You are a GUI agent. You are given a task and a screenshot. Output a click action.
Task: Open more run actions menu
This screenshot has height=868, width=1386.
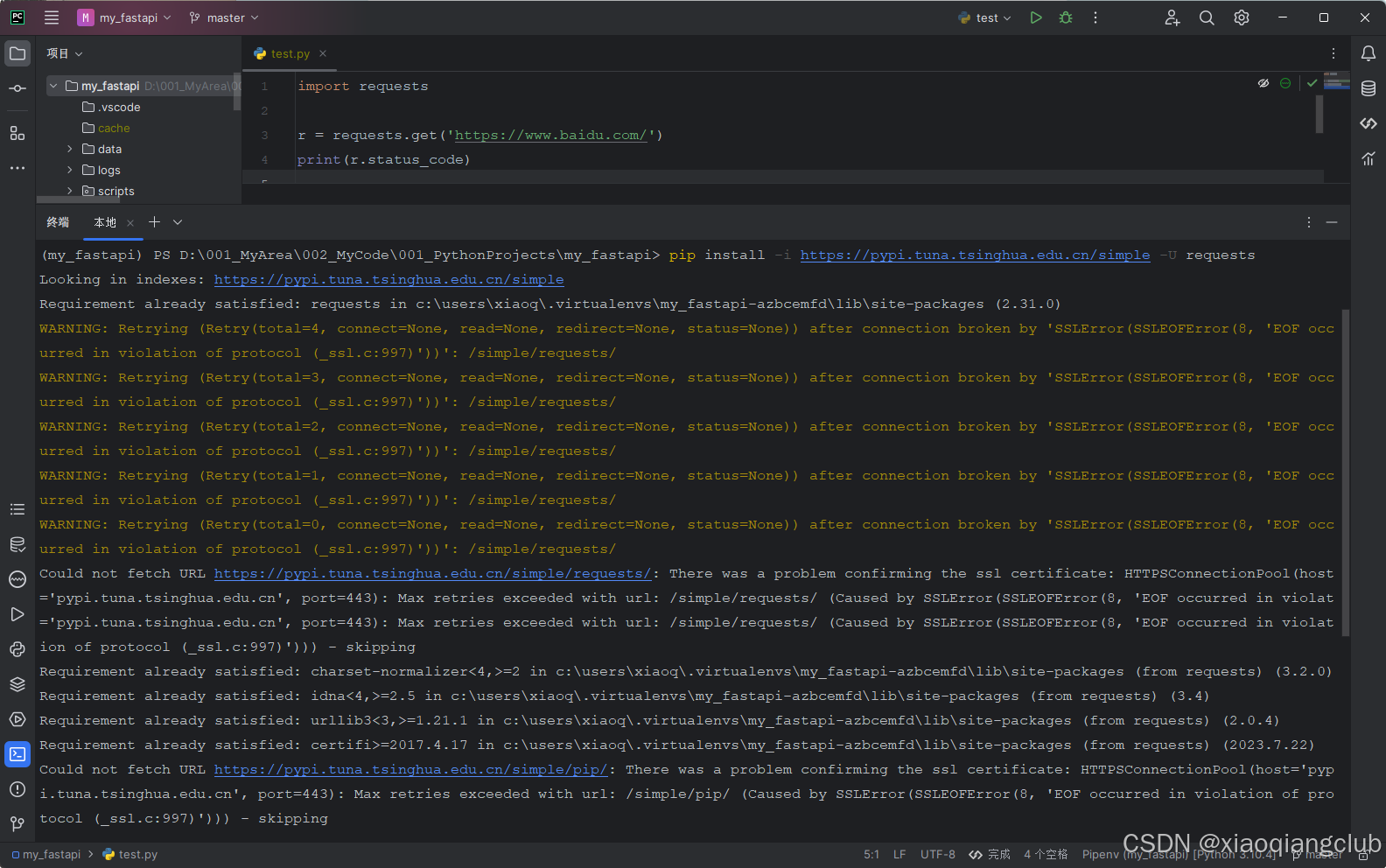coord(1095,17)
